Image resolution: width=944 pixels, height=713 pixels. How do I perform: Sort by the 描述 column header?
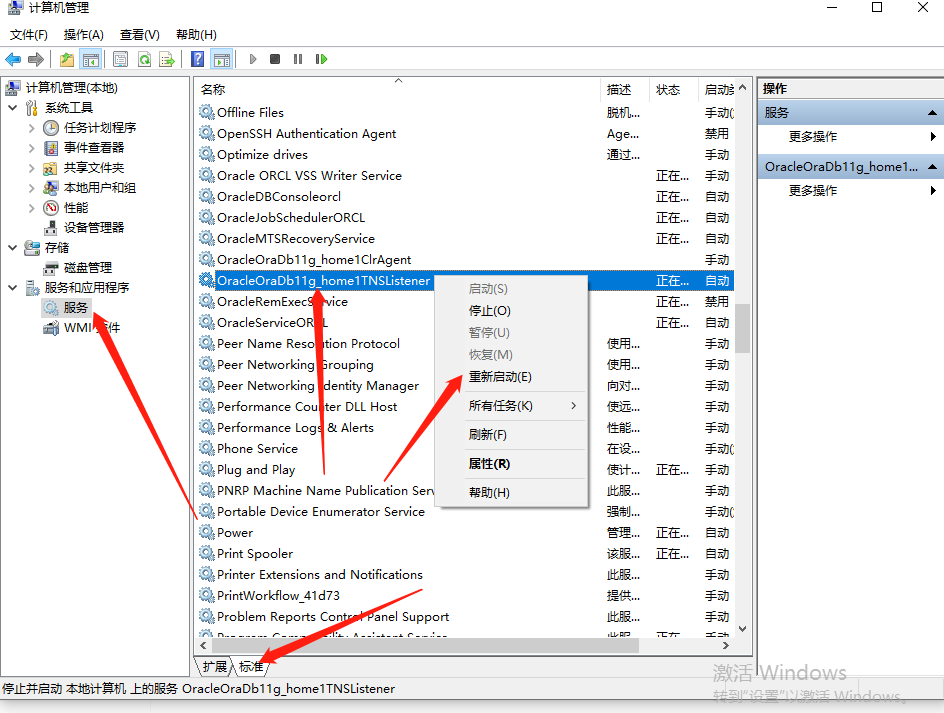coord(625,90)
